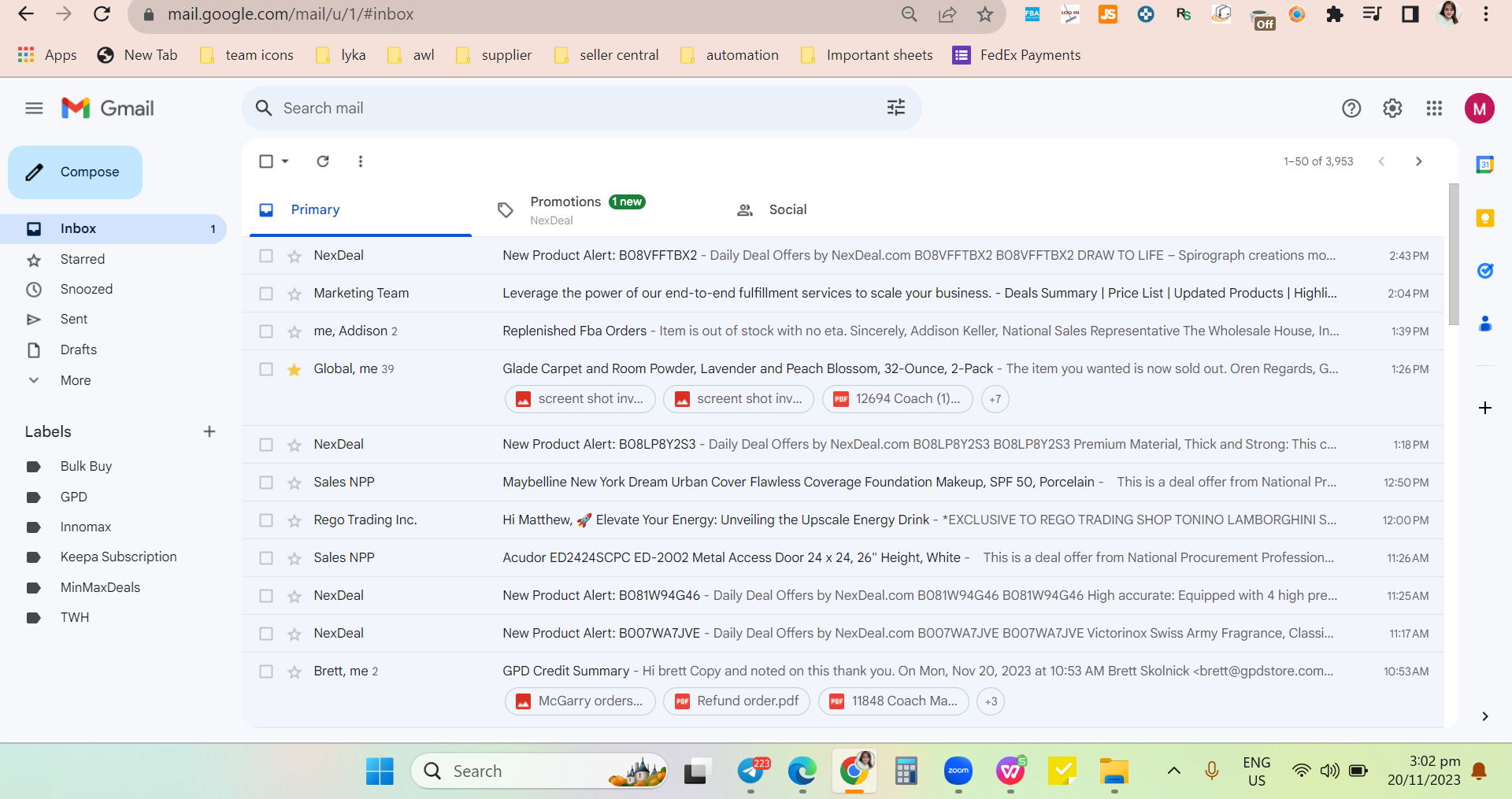
Task: Open the browser Extensions puzzle icon
Action: point(1335,14)
